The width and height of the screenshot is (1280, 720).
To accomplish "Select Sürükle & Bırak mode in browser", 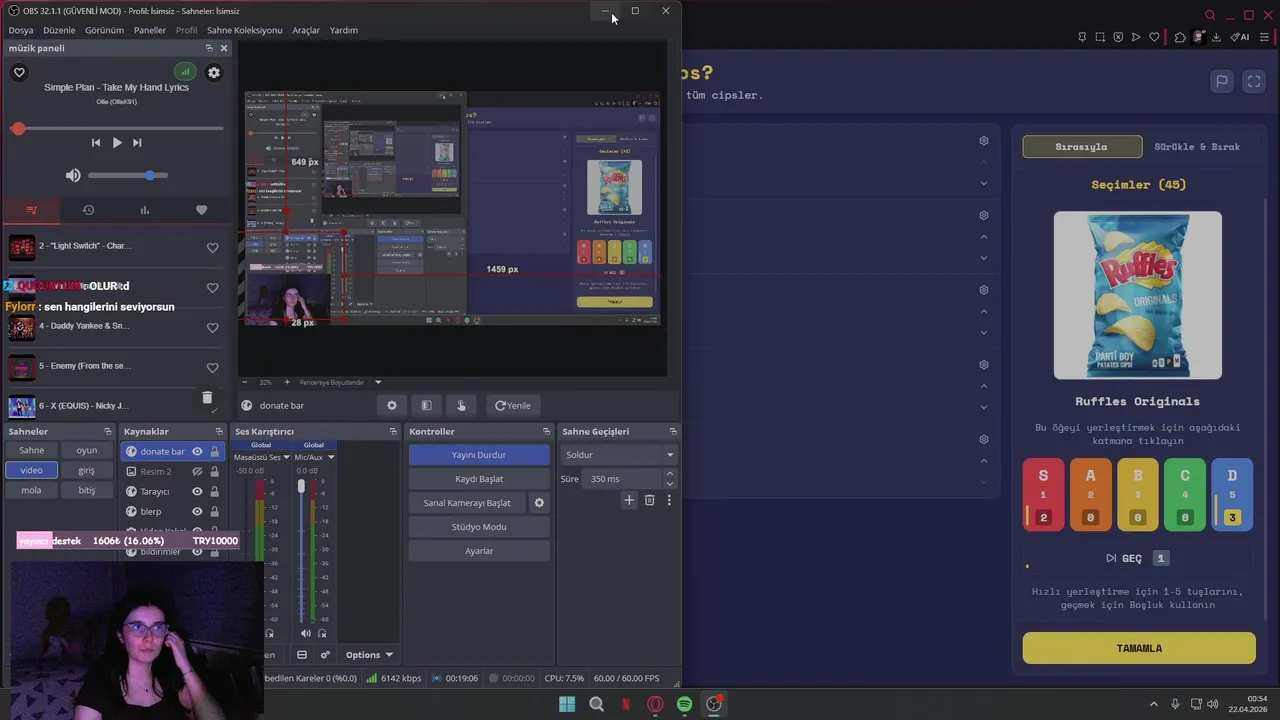I will (x=1197, y=147).
